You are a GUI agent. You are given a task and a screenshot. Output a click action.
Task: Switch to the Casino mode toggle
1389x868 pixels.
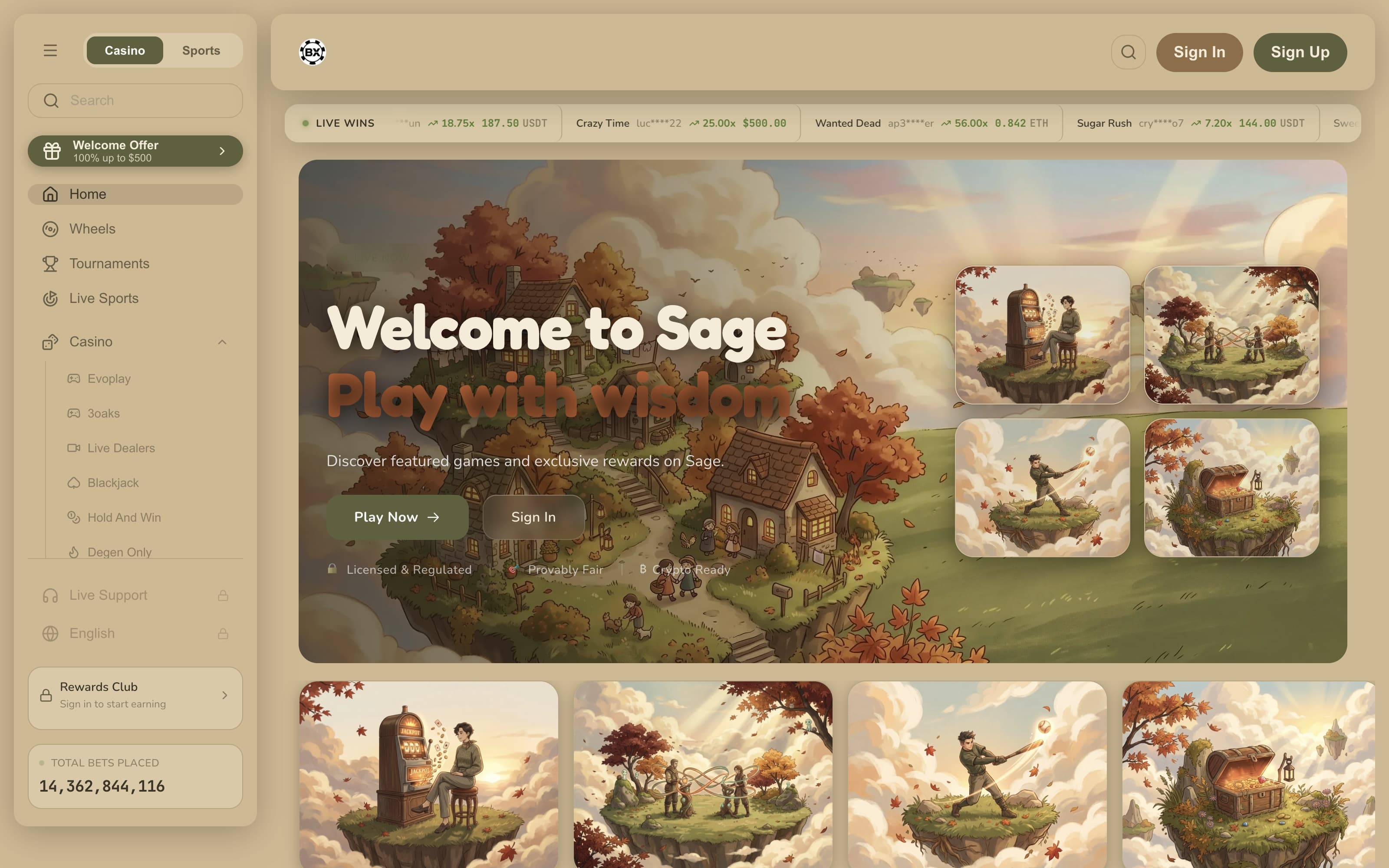tap(125, 50)
